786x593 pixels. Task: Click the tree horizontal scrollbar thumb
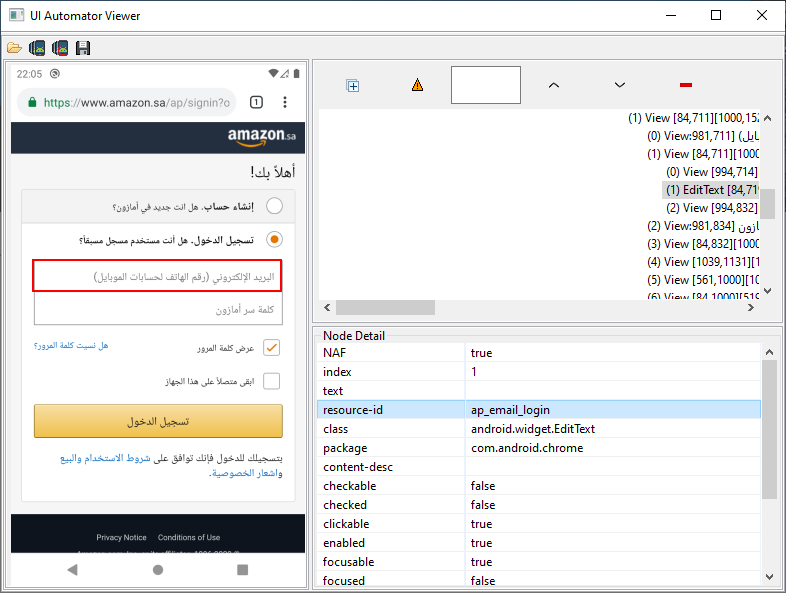point(385,307)
